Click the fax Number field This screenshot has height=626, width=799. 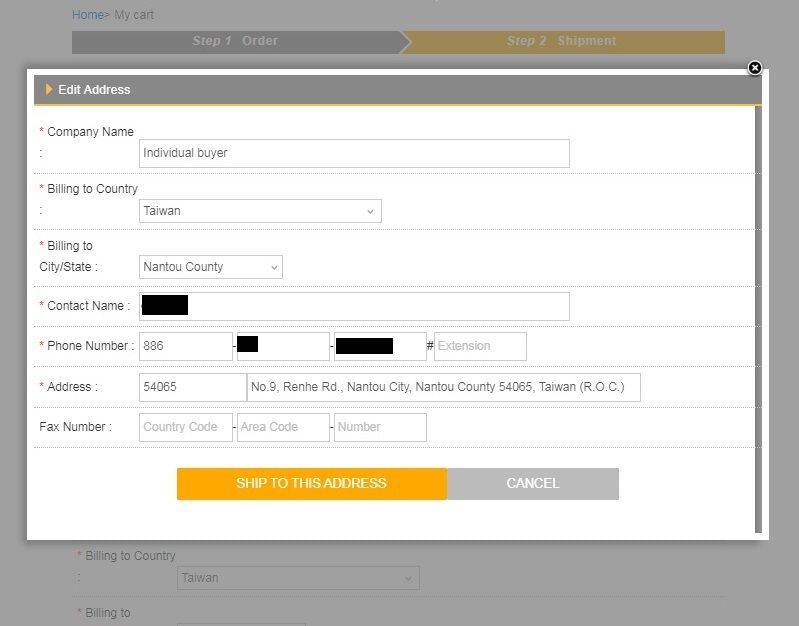coord(380,427)
